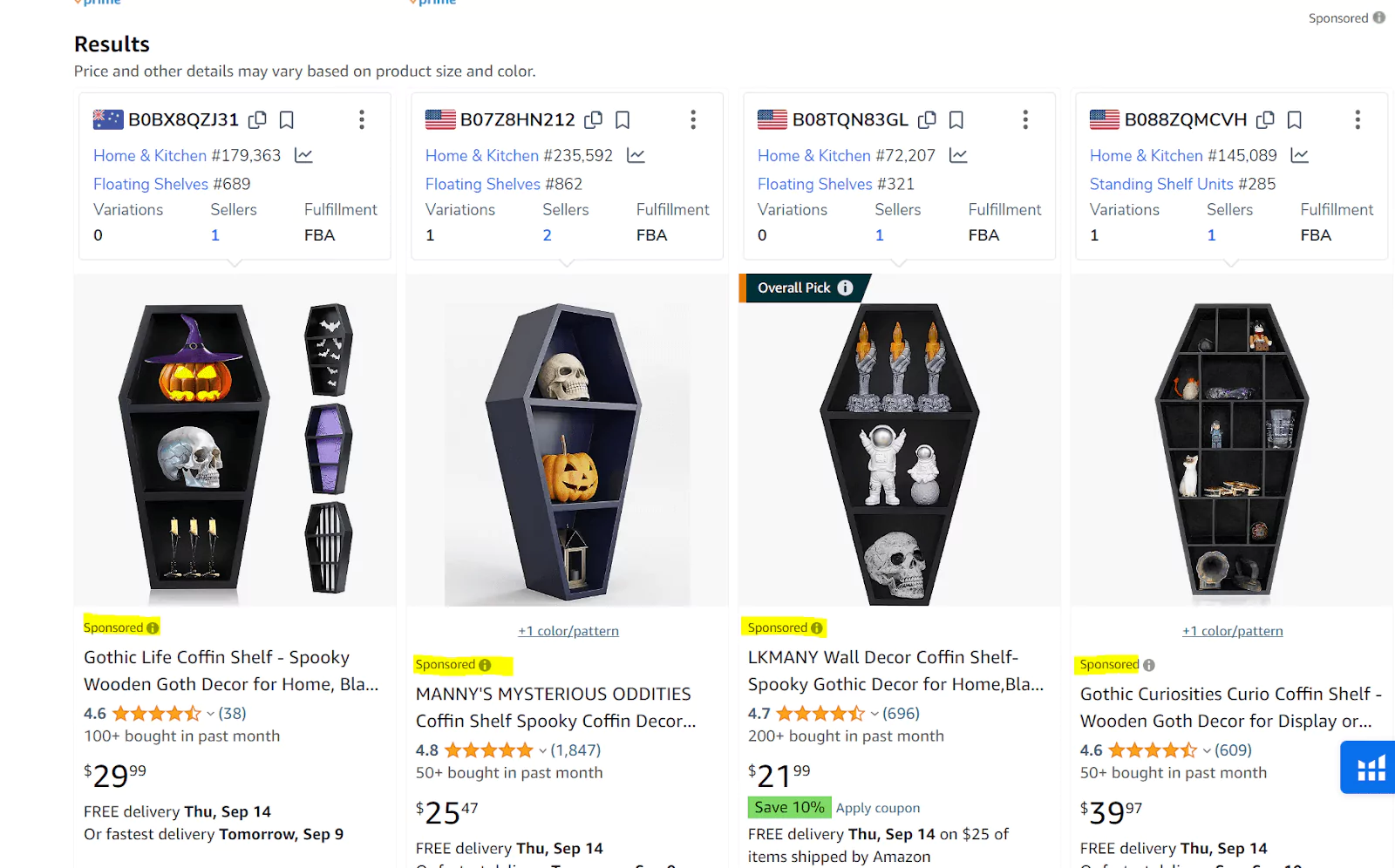Click the Overall Pick info icon

tap(844, 288)
